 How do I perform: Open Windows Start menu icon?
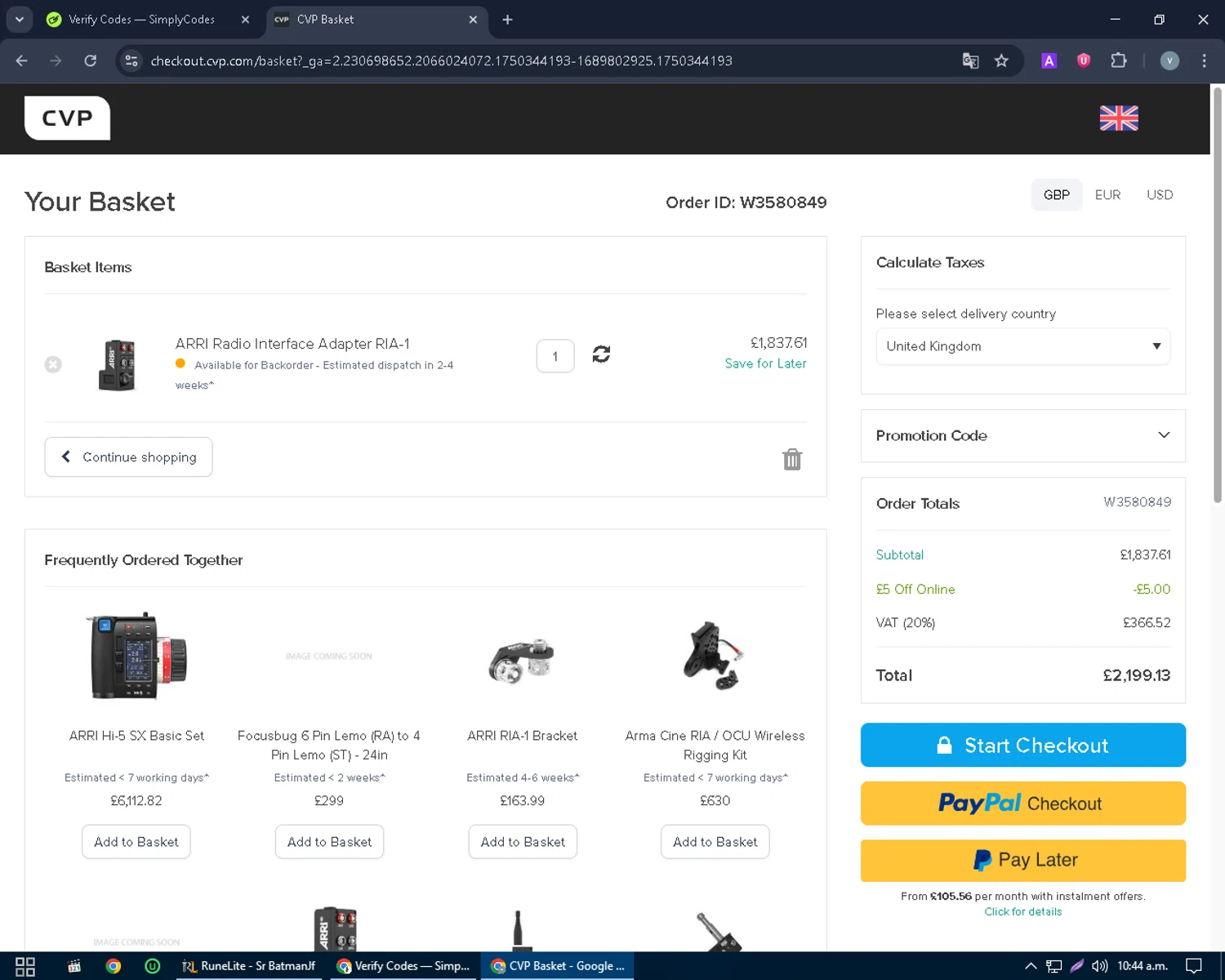25,966
